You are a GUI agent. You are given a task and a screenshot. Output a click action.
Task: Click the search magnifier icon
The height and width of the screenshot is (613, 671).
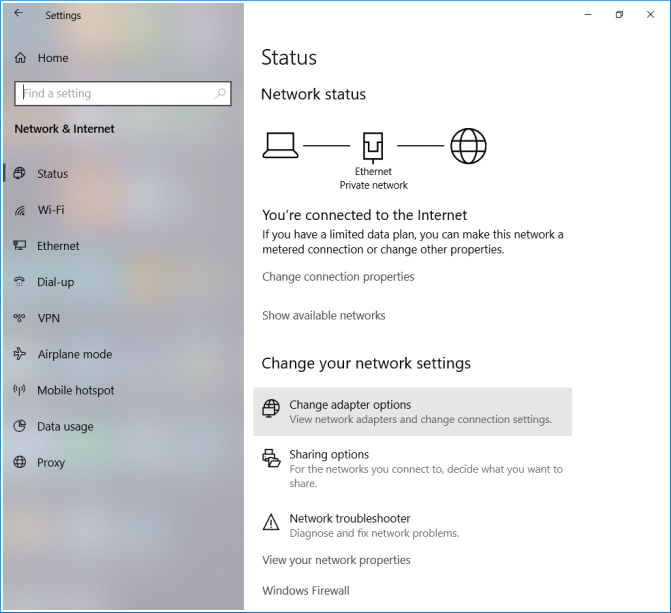click(x=220, y=93)
